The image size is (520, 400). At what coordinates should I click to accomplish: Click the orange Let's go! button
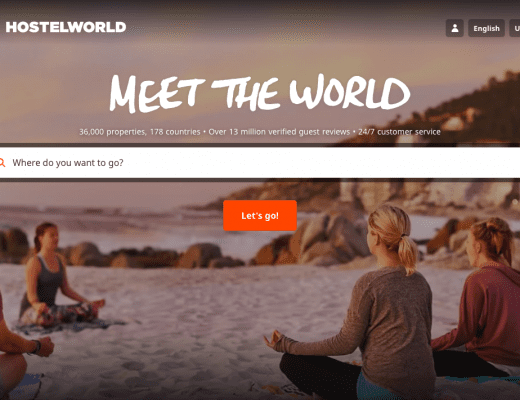coord(260,216)
